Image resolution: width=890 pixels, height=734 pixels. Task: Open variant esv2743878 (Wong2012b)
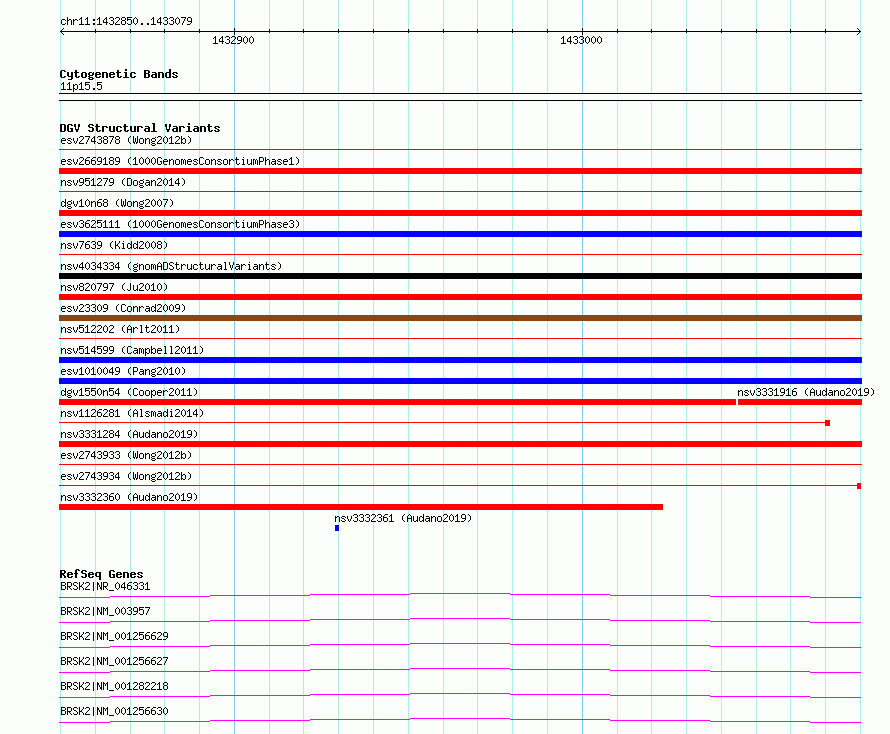coord(126,140)
